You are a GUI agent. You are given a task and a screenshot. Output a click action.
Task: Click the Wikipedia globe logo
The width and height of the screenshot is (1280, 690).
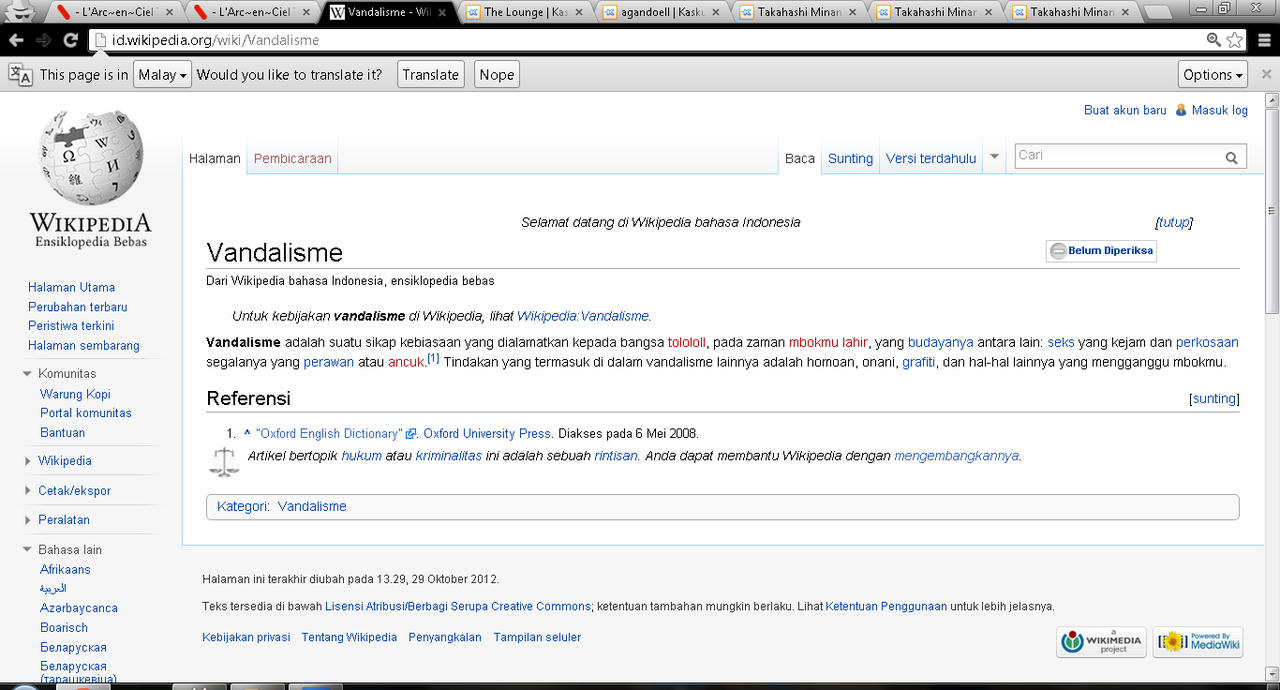[x=91, y=158]
